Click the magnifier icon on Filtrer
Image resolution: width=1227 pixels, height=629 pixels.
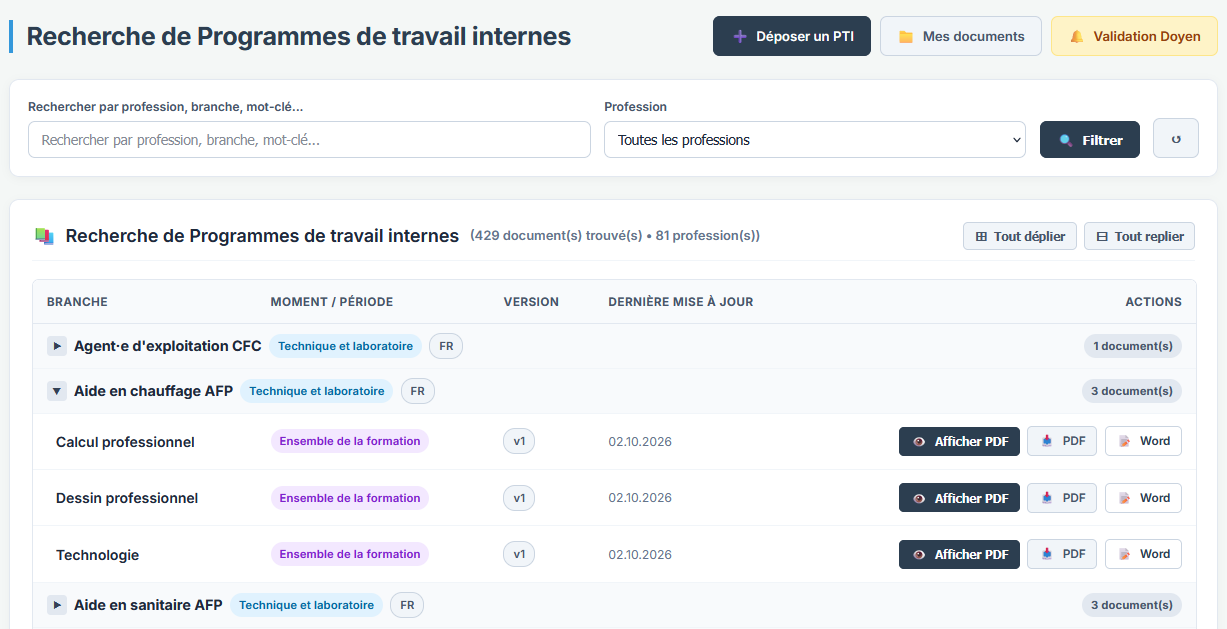point(1066,140)
